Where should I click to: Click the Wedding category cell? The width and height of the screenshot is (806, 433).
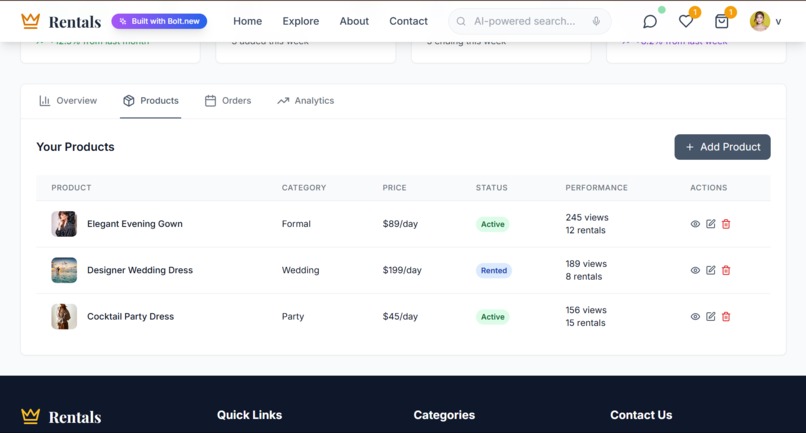[300, 270]
